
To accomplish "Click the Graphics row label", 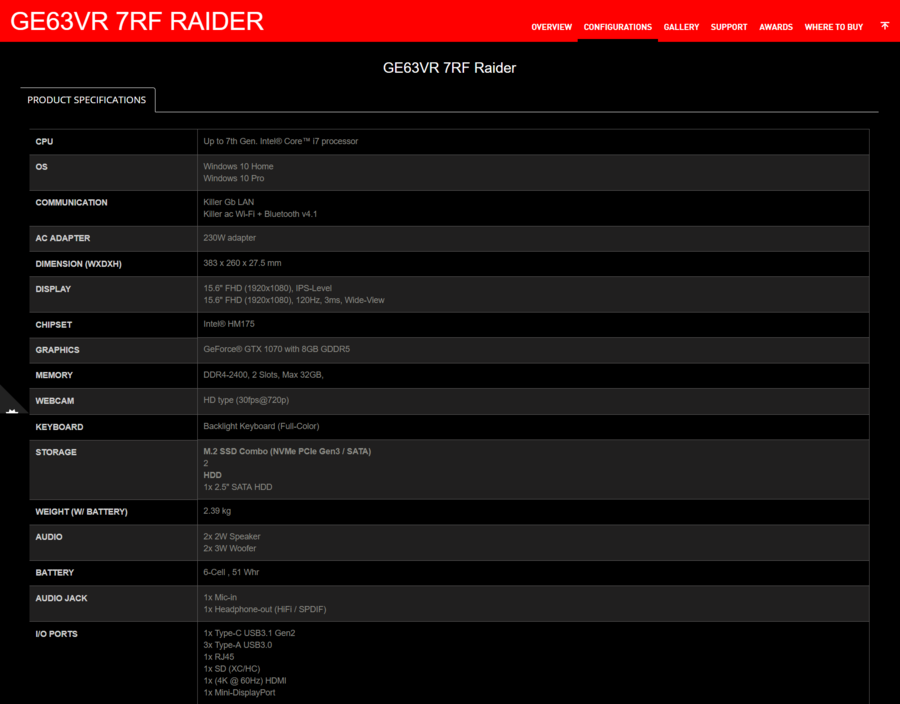I will click(57, 350).
